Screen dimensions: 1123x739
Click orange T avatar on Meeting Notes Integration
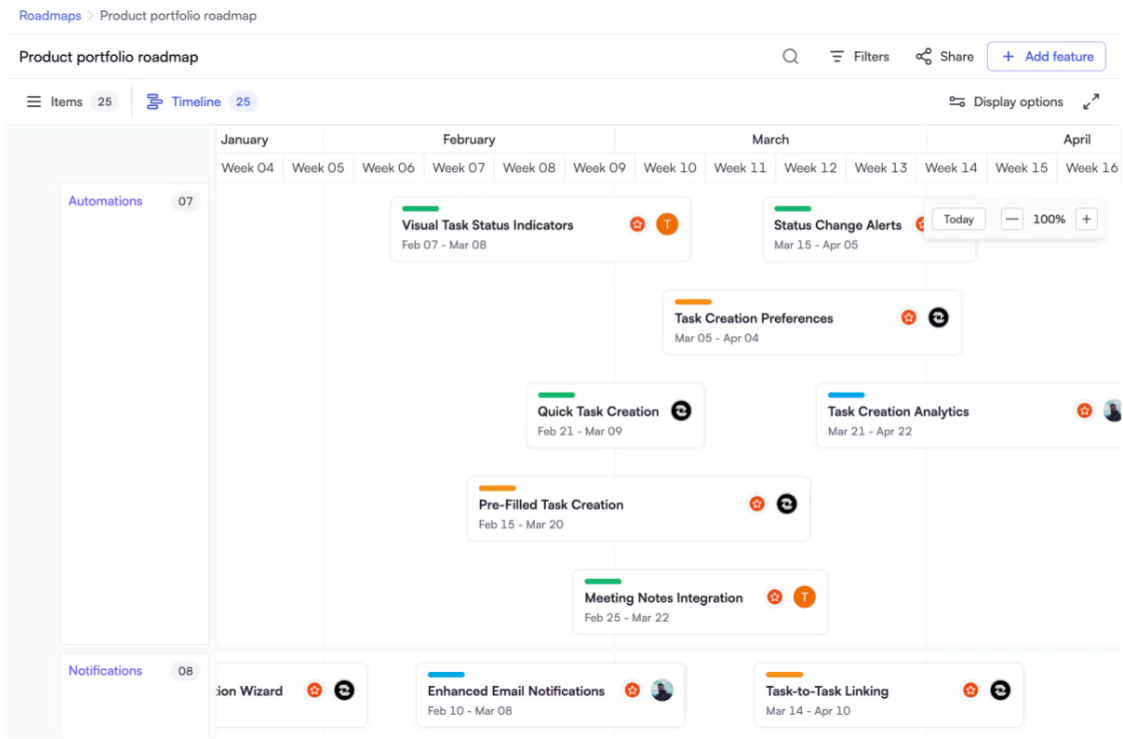click(x=804, y=596)
